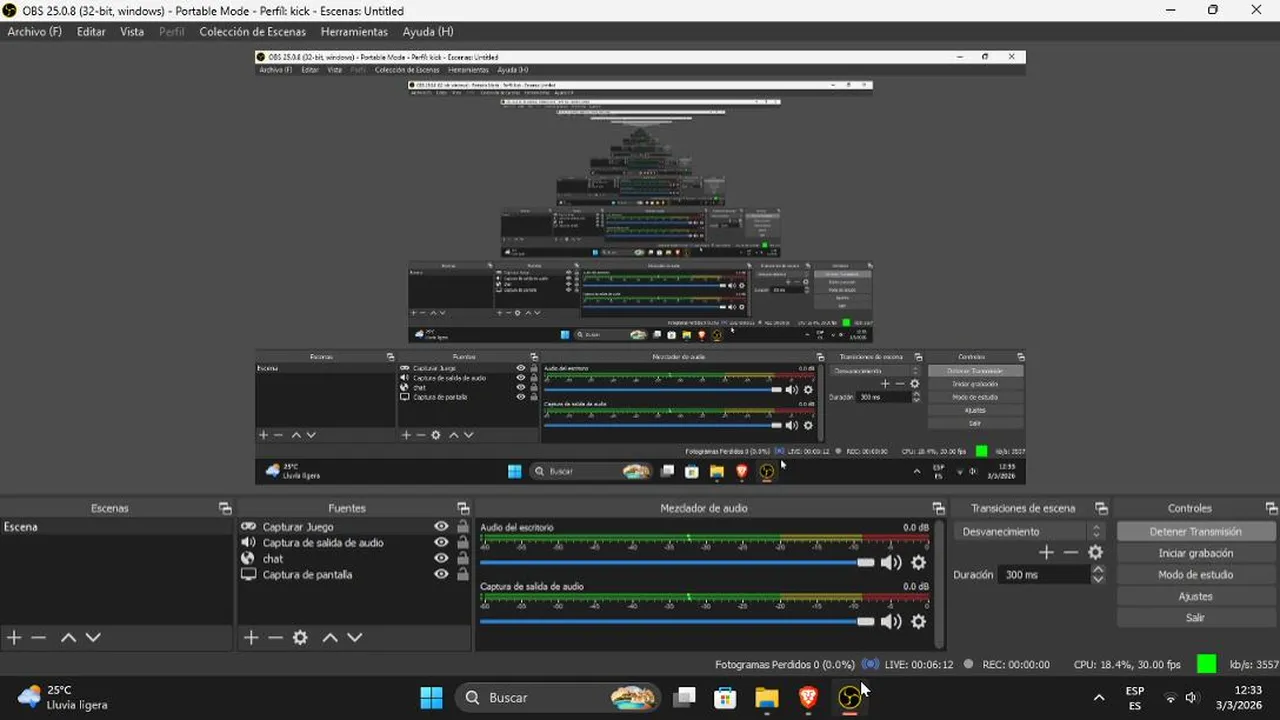The image size is (1280, 720).
Task: Open source properties gear in Fuentes
Action: 300,637
